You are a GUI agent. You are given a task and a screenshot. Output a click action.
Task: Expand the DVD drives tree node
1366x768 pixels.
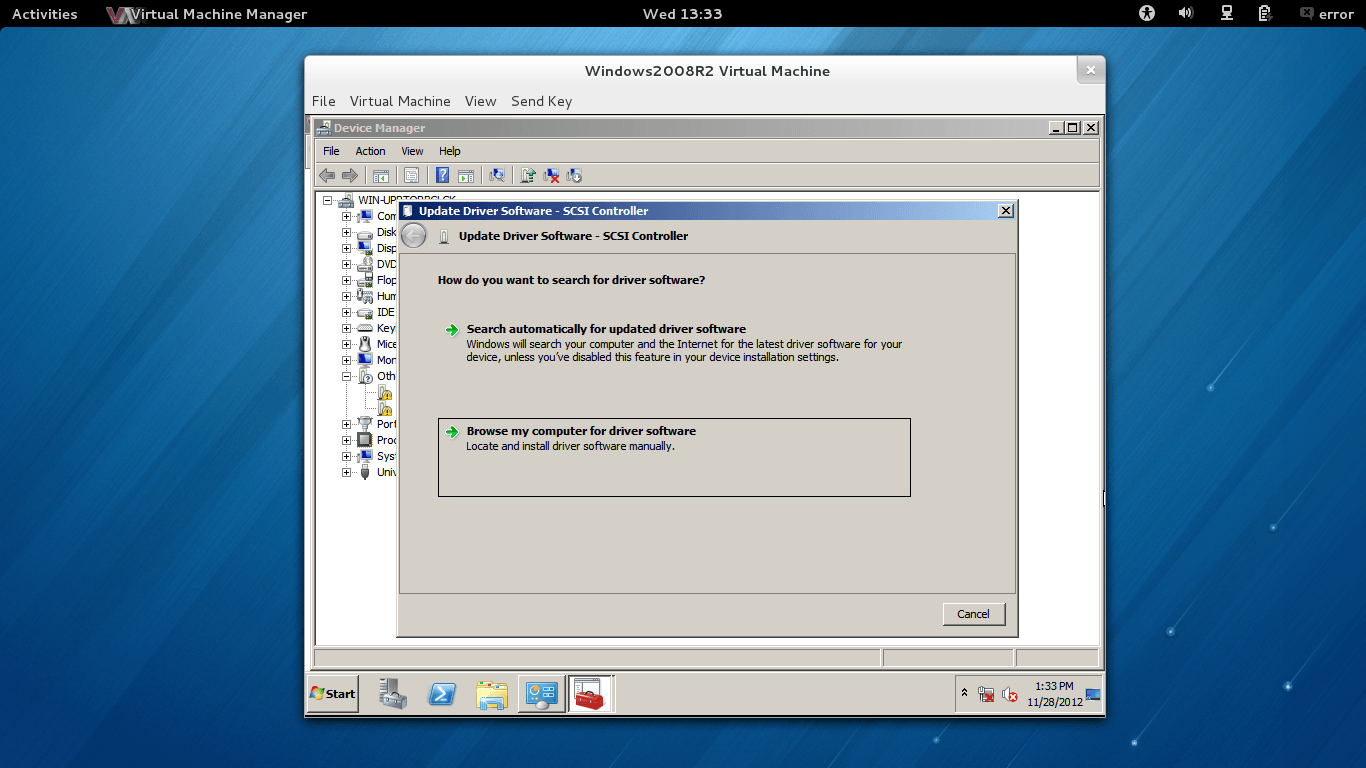pos(347,264)
